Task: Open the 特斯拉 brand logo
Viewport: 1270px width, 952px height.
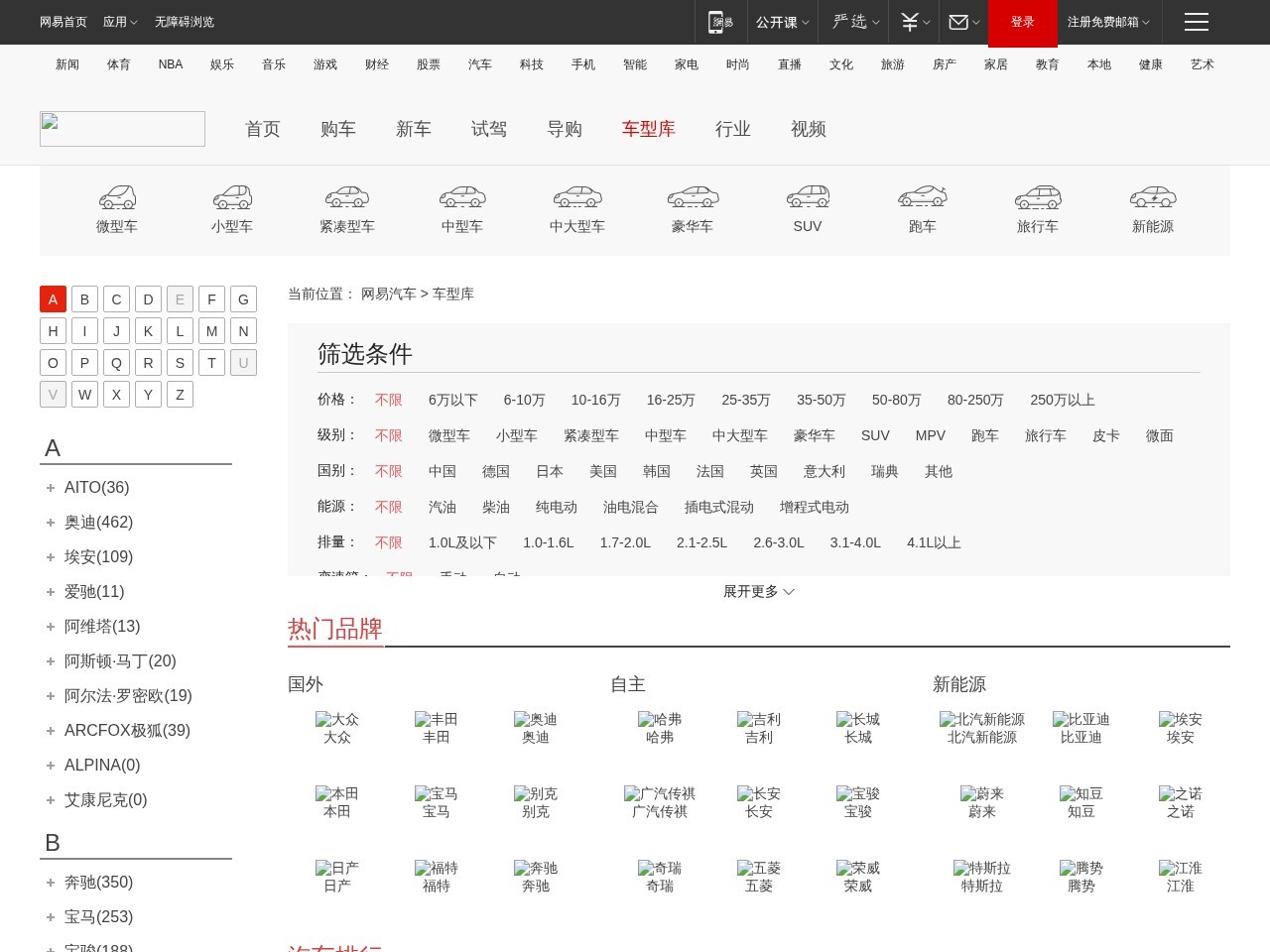Action: point(982,868)
